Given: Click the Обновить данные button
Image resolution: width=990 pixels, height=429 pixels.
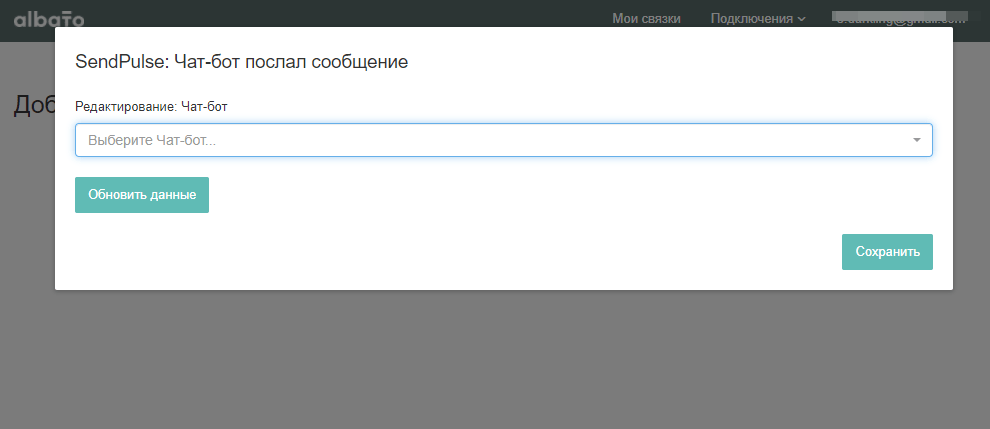Looking at the screenshot, I should coord(142,195).
